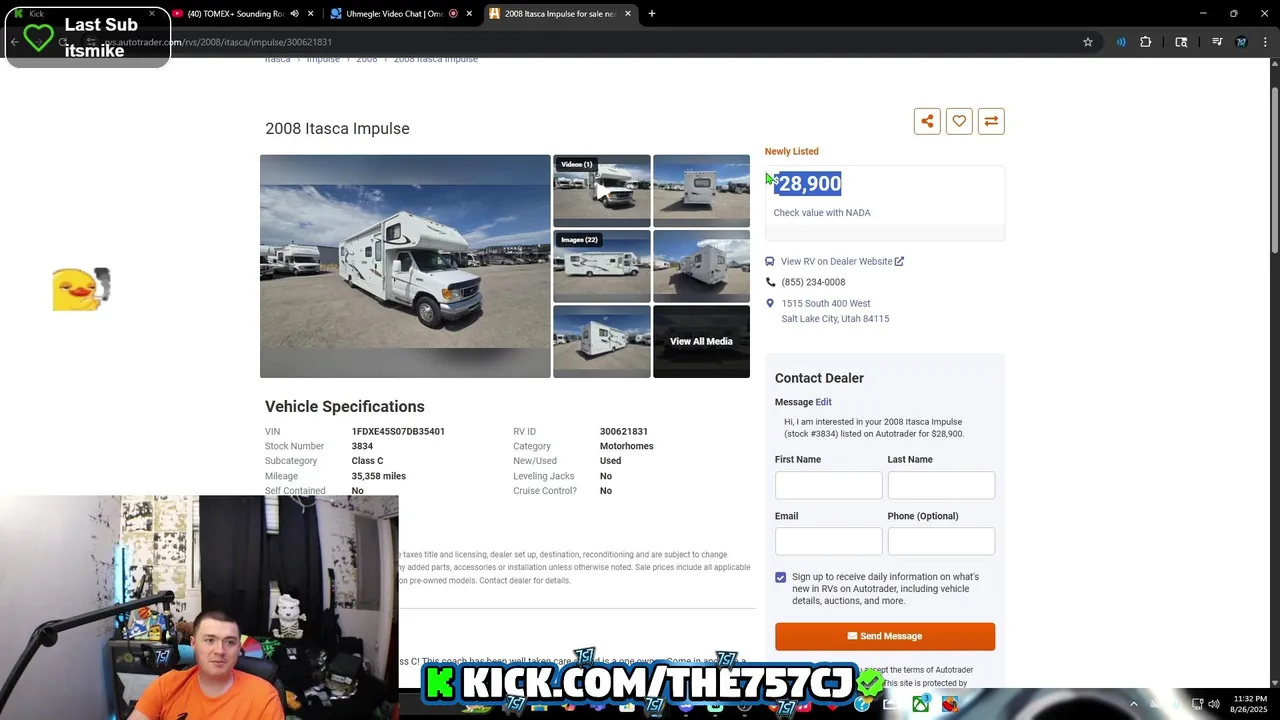
Task: Close the Uhmegle Video Chat tab
Action: click(470, 14)
